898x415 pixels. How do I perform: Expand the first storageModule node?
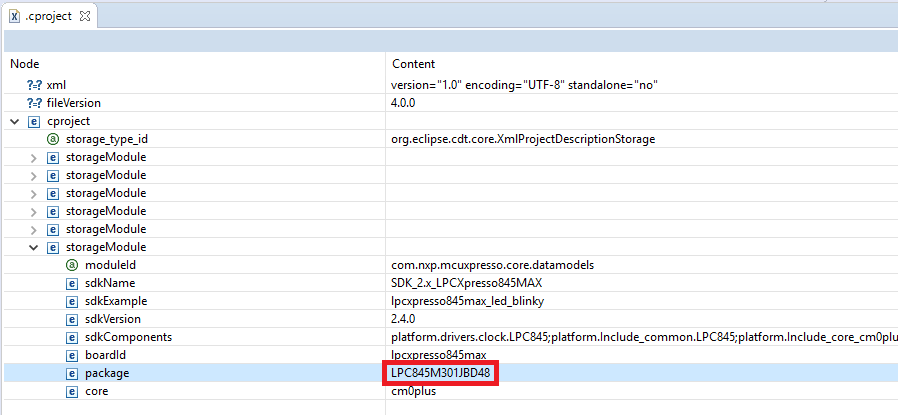point(33,157)
